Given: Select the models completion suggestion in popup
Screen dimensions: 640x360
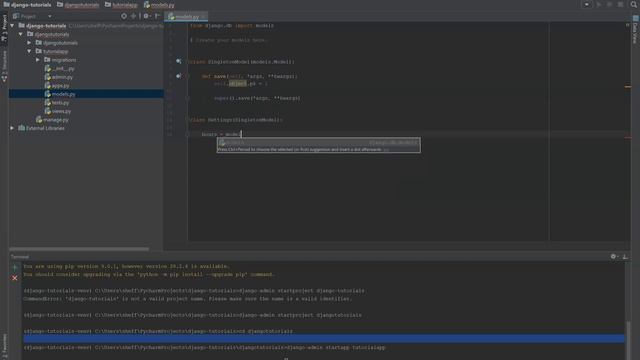Looking at the screenshot, I should (x=318, y=142).
